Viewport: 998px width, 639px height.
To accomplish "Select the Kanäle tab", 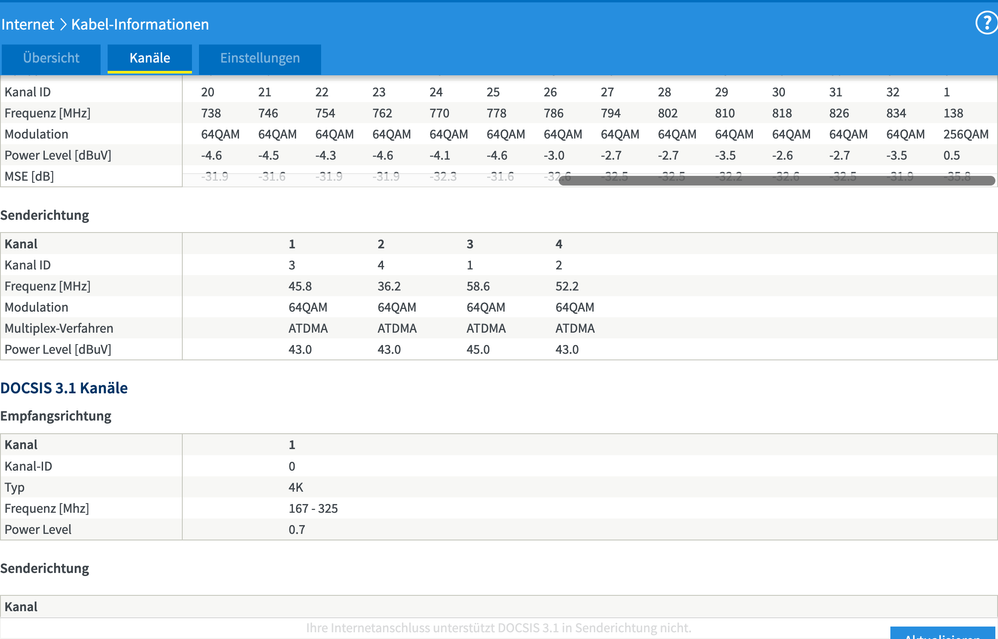I will point(149,58).
